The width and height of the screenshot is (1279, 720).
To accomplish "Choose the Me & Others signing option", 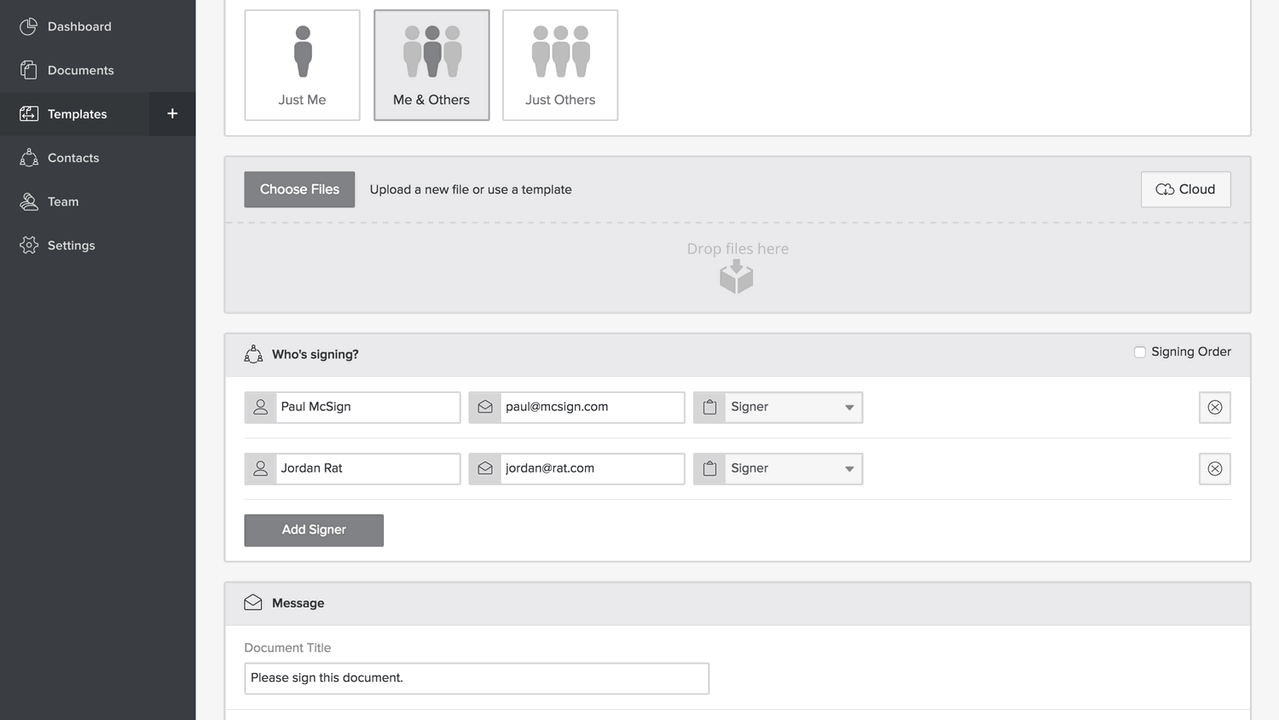I will pyautogui.click(x=431, y=65).
